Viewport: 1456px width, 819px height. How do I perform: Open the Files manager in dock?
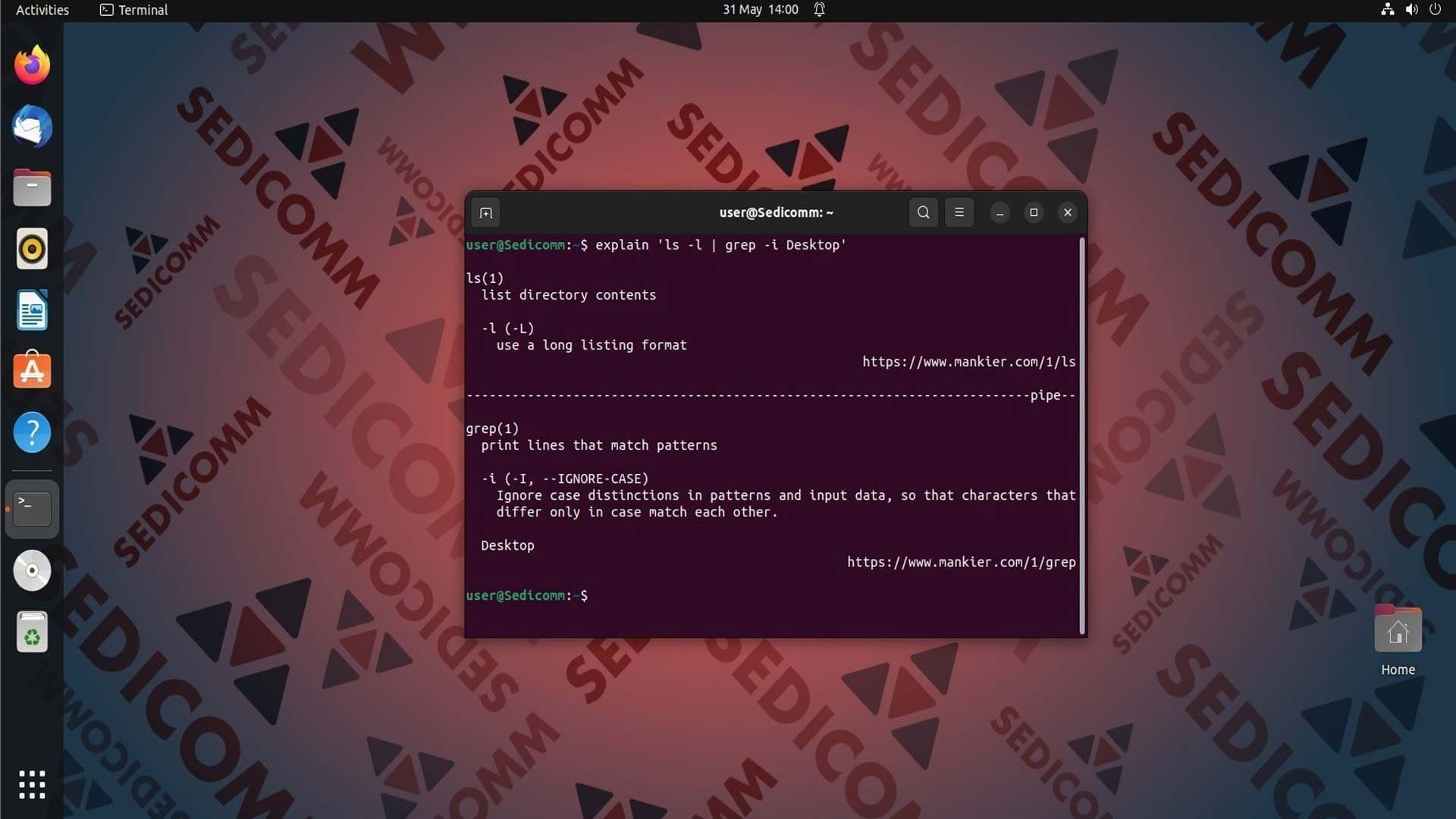pyautogui.click(x=32, y=187)
